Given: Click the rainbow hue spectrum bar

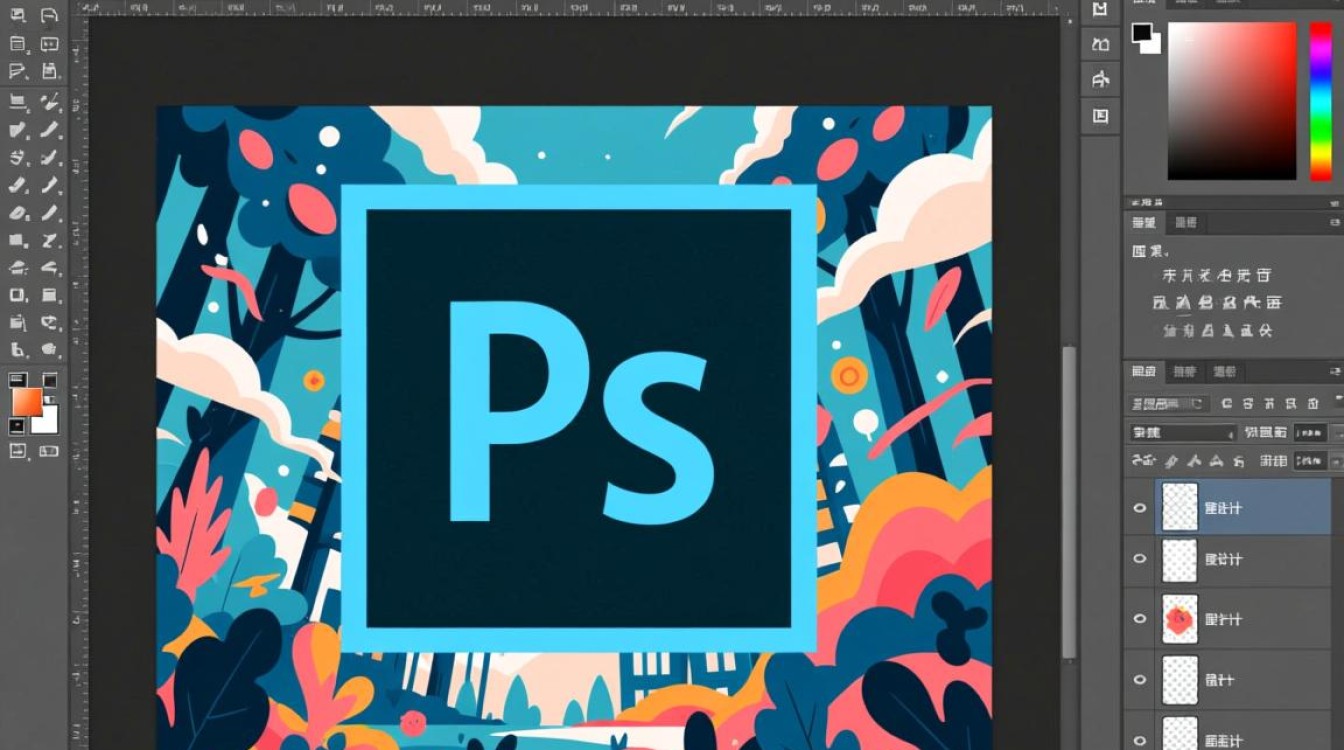Looking at the screenshot, I should click(x=1321, y=100).
